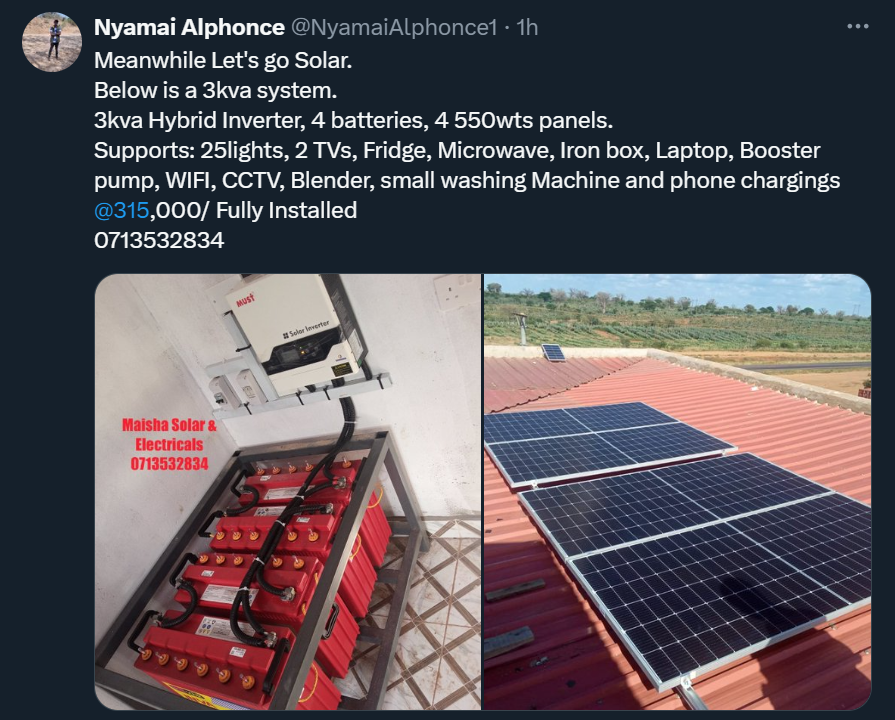Click the phone number 0713532834 in the tweet text

pos(159,240)
